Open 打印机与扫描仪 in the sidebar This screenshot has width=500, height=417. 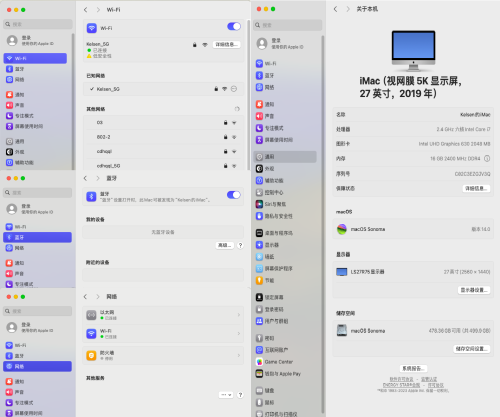pos(277,414)
